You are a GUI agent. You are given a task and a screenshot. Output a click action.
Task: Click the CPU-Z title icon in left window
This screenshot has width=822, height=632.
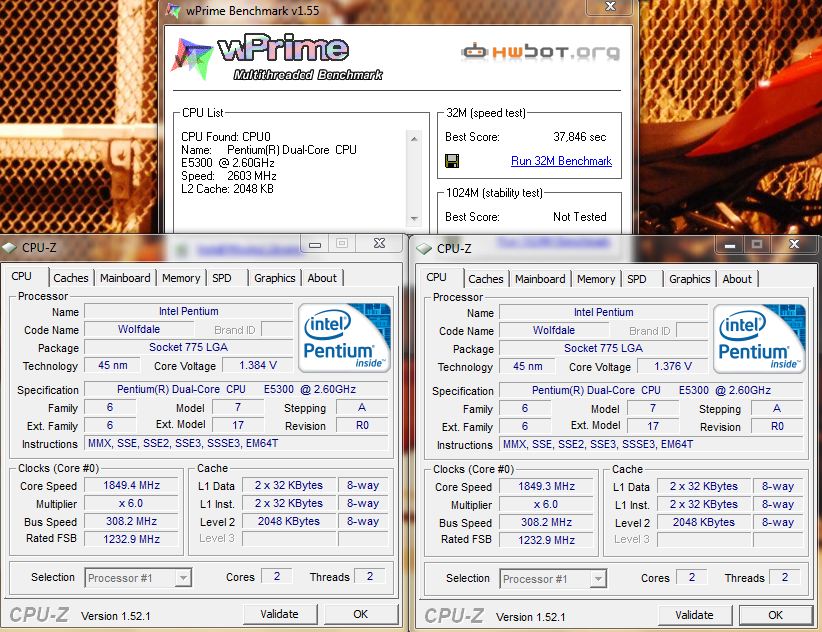coord(10,247)
